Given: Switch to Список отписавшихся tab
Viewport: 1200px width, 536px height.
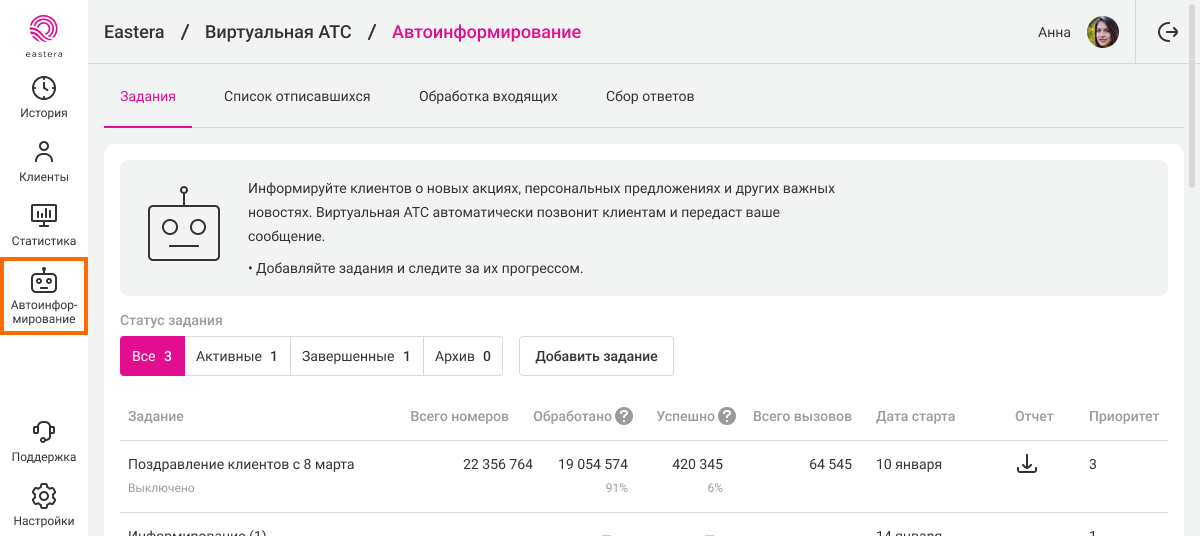Looking at the screenshot, I should point(297,97).
